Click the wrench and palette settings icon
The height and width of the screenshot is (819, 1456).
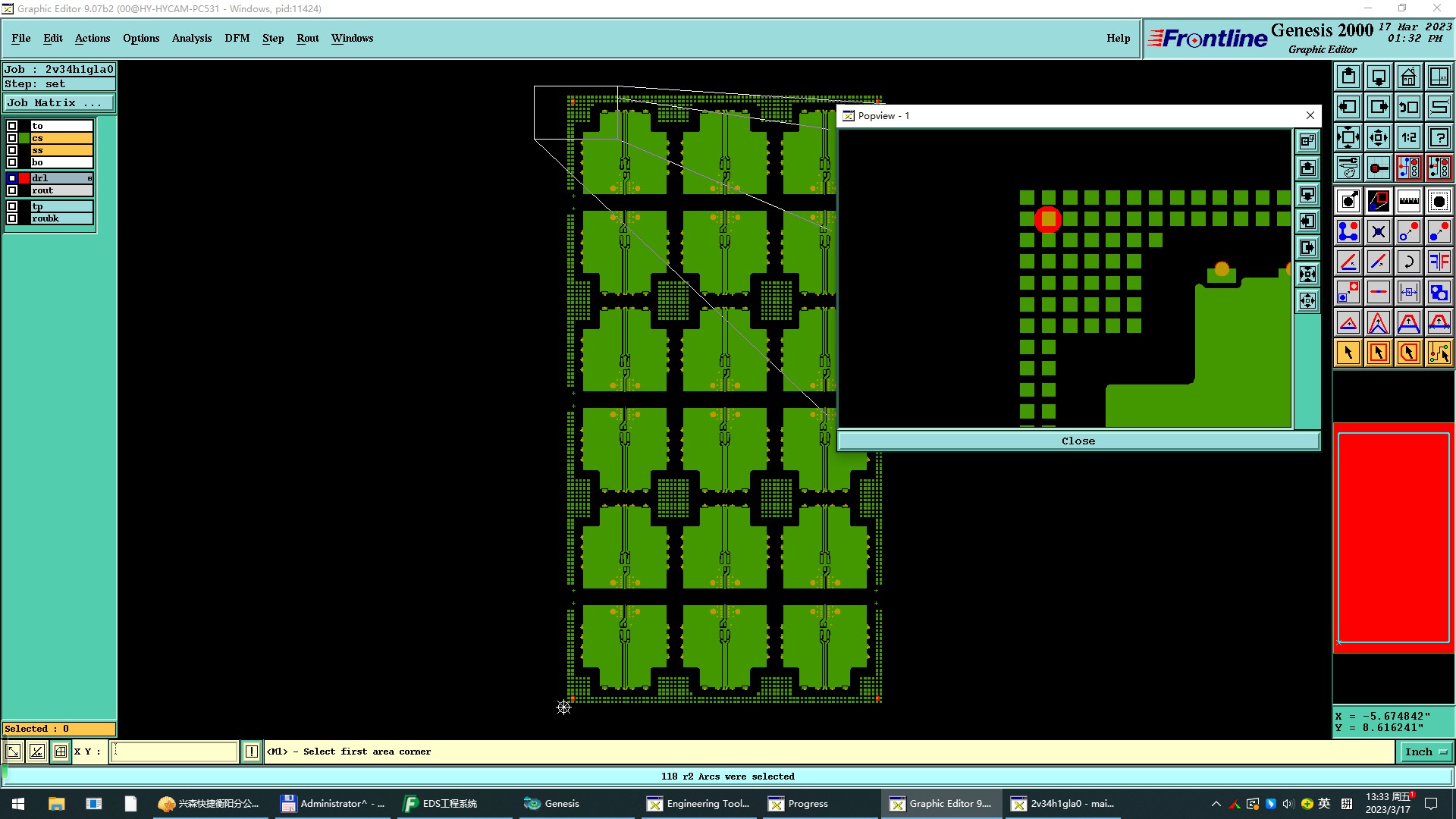[x=1348, y=168]
